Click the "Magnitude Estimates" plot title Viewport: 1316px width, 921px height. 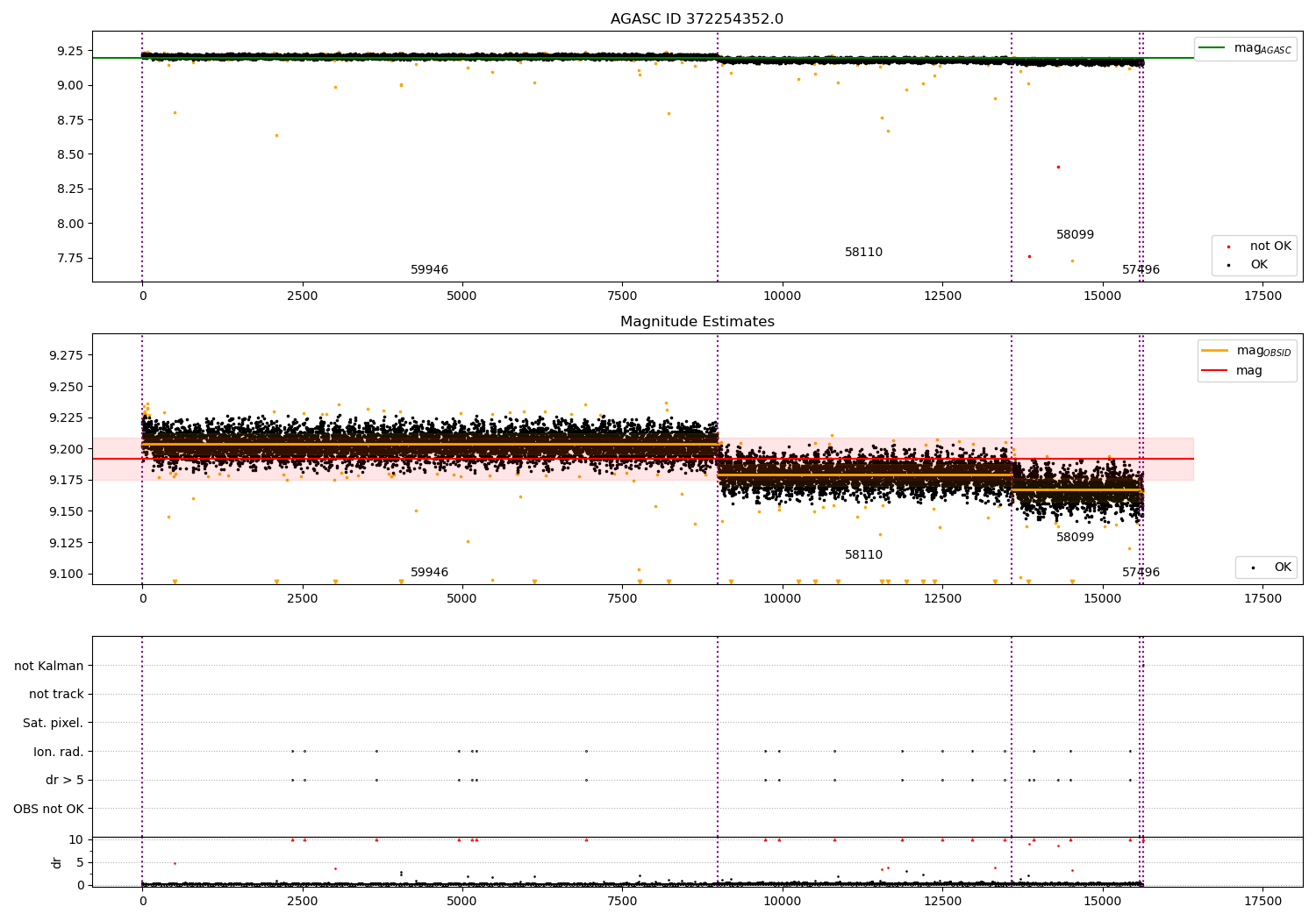pos(697,322)
